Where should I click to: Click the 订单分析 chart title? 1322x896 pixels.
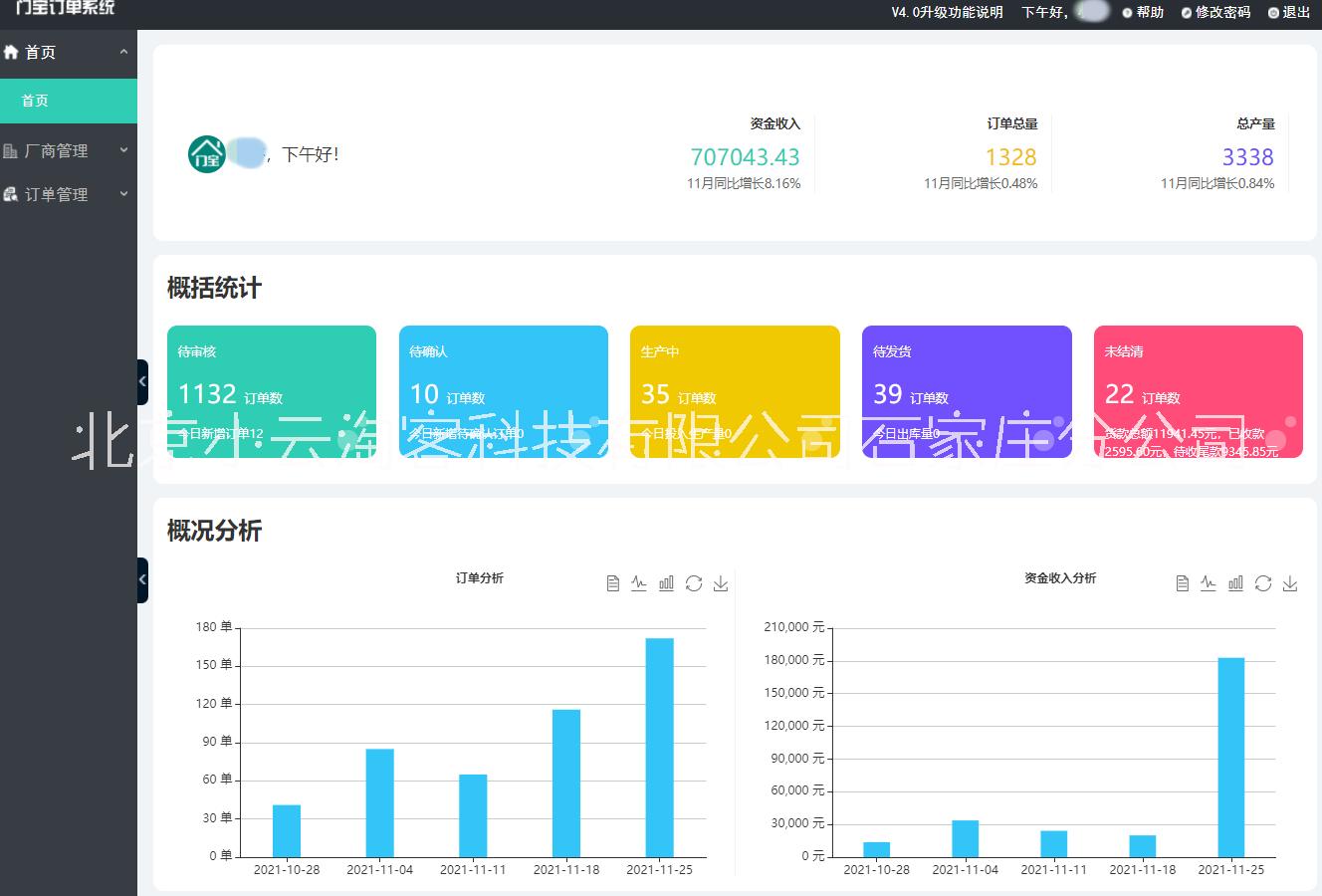point(480,578)
